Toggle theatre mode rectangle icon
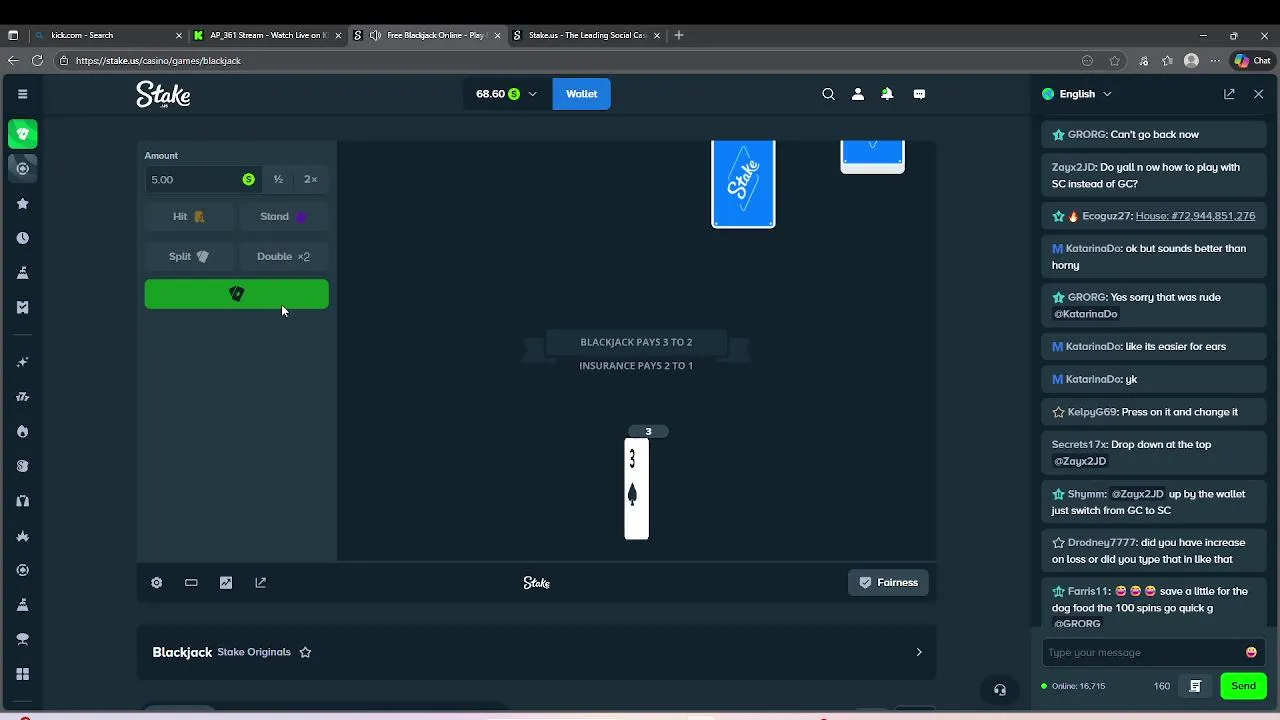 191,582
